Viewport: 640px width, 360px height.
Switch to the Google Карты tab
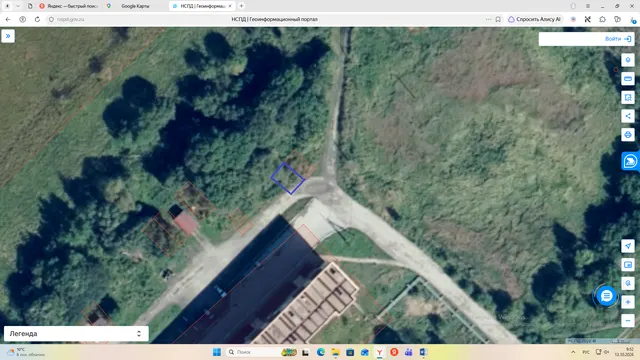point(135,6)
